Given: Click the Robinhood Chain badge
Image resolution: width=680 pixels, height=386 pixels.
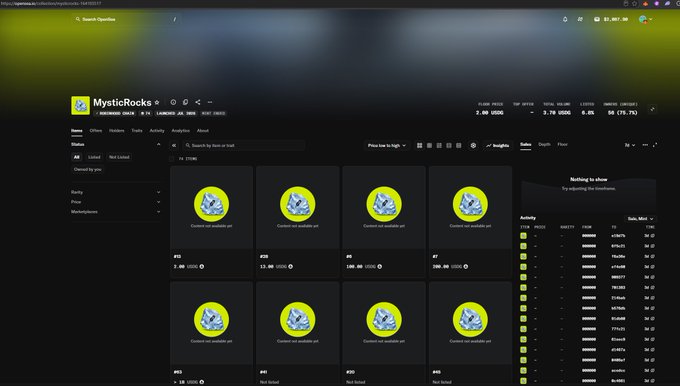Looking at the screenshot, I should (115, 113).
